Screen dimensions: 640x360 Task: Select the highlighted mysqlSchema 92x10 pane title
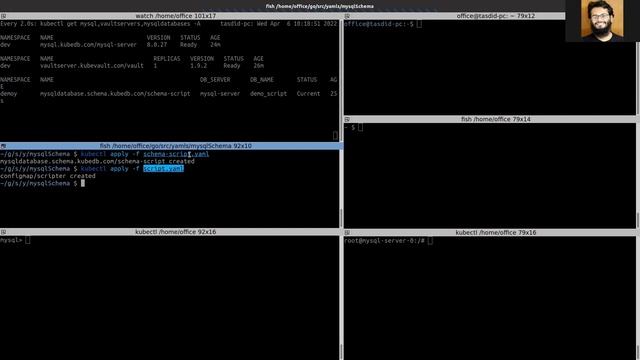pyautogui.click(x=176, y=146)
